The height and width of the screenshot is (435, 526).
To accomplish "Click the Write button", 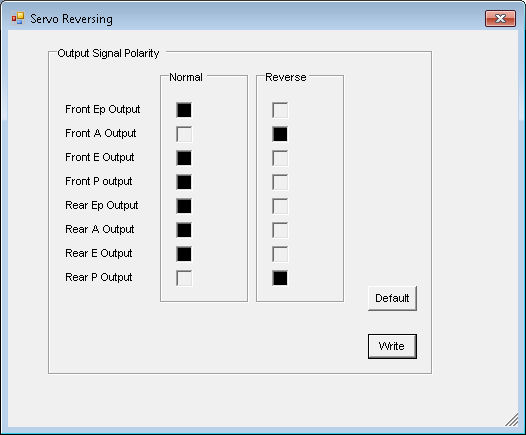I will click(392, 346).
